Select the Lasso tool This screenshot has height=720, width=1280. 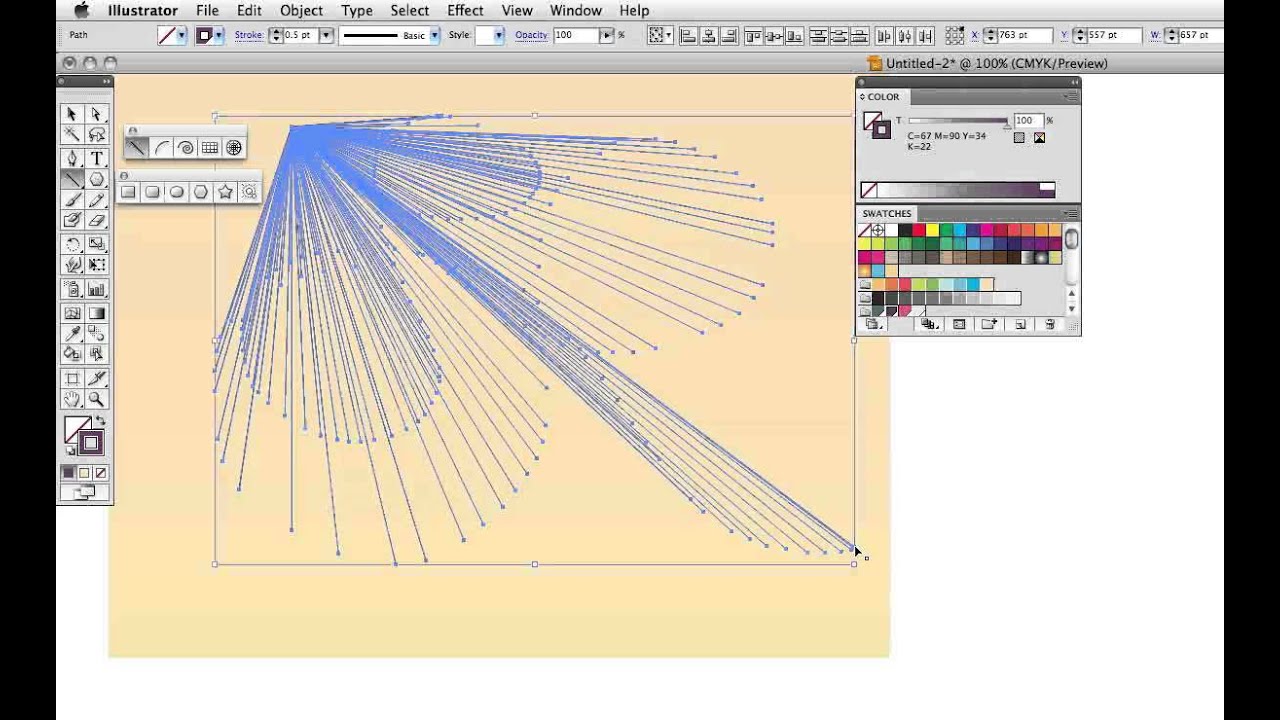click(96, 134)
